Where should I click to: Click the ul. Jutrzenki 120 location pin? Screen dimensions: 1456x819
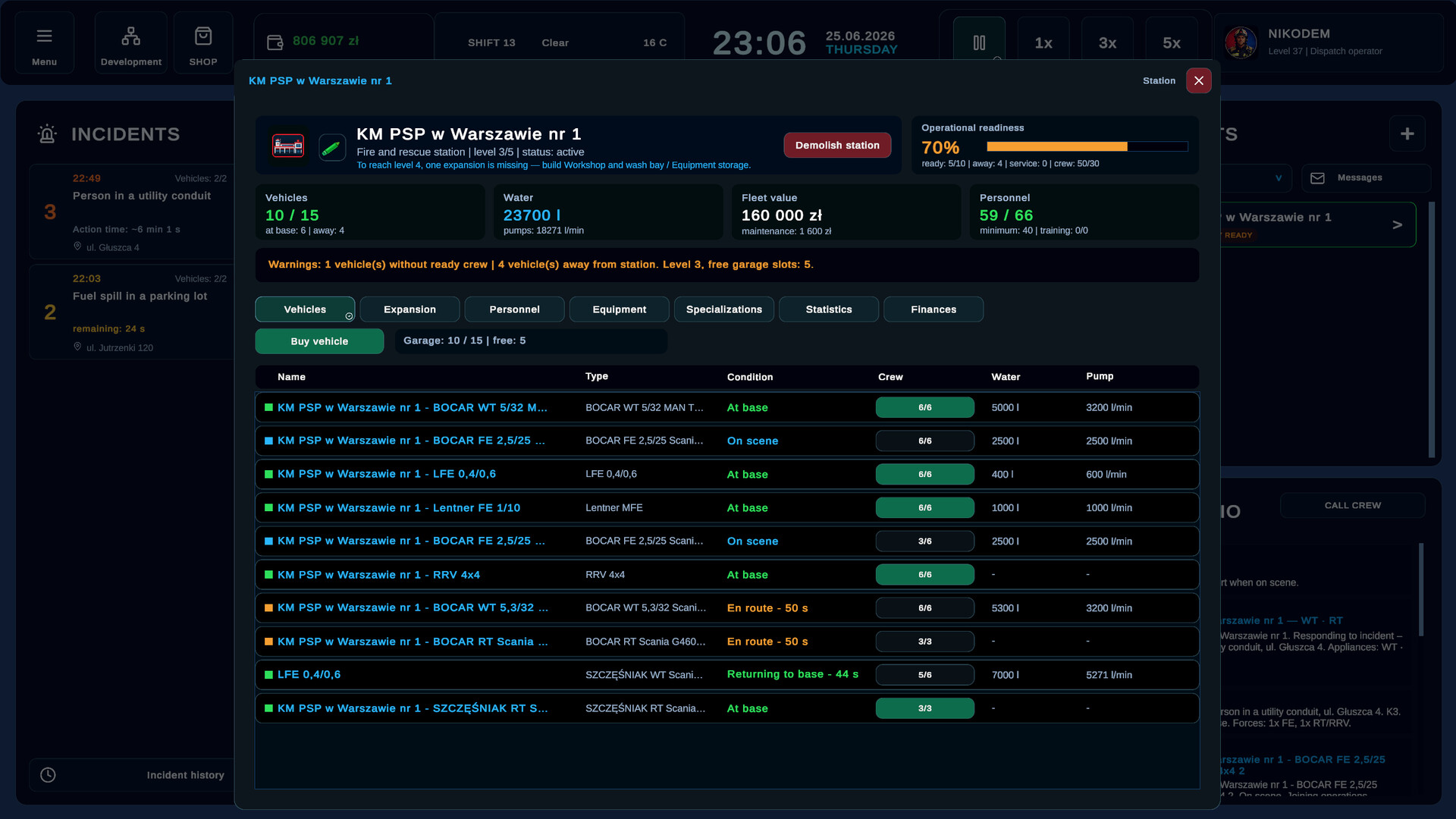pos(77,347)
